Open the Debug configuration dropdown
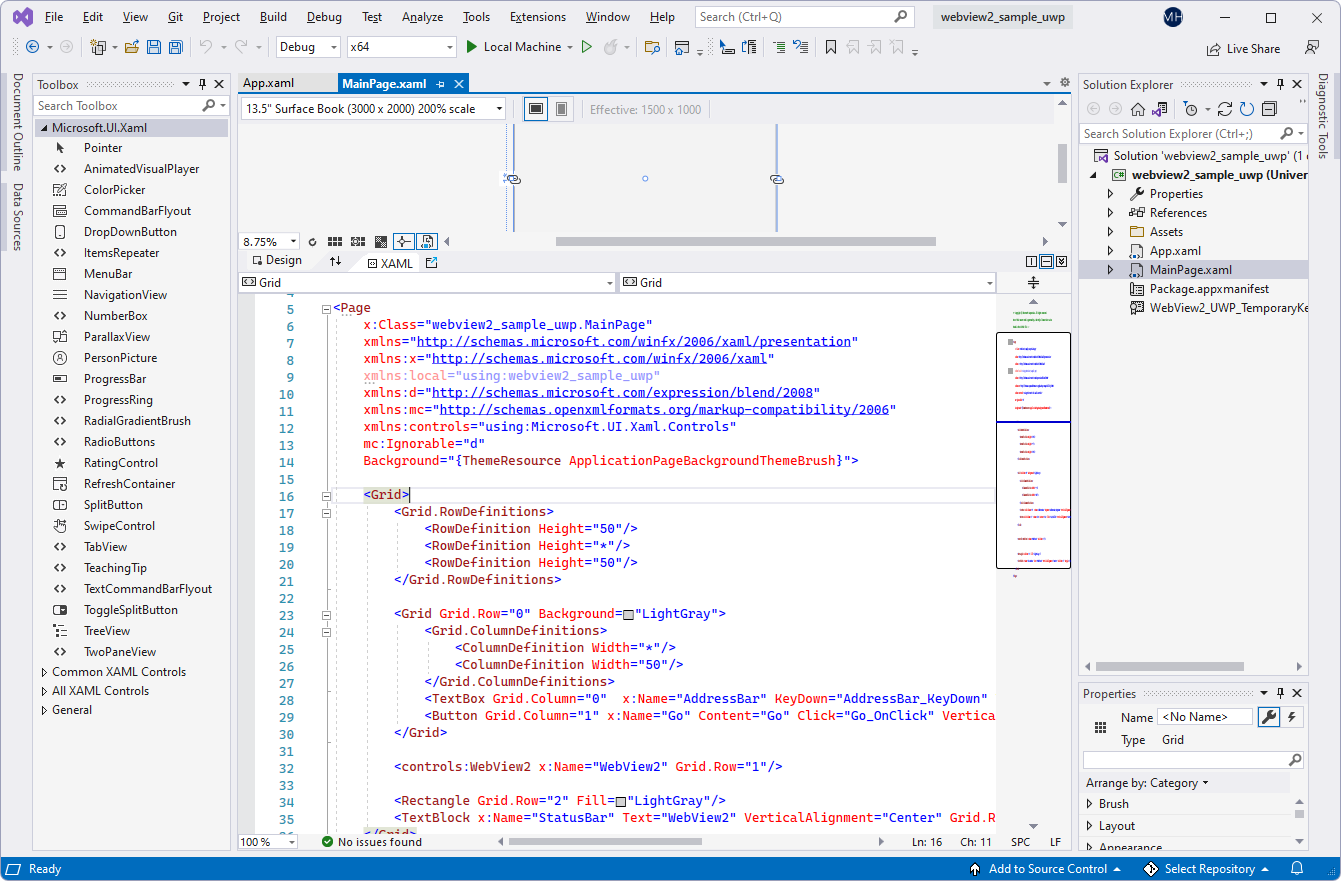 pos(332,46)
